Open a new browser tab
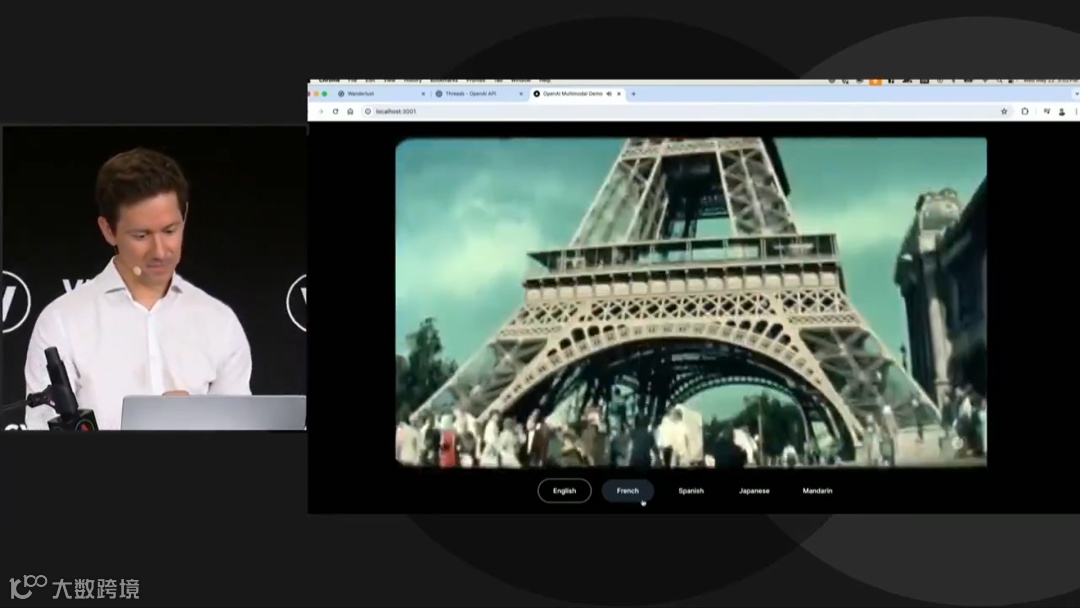 tap(634, 94)
